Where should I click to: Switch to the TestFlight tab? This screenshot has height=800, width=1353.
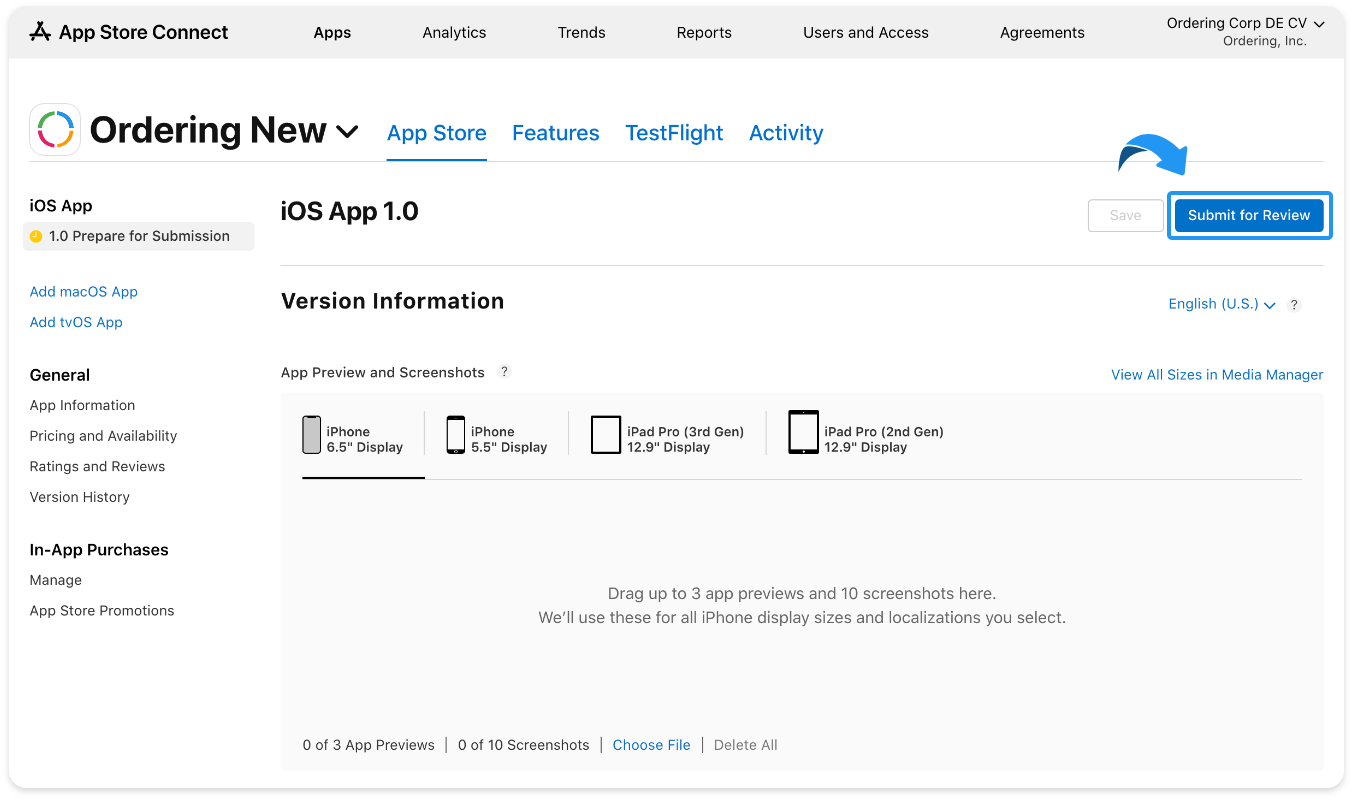click(x=674, y=133)
